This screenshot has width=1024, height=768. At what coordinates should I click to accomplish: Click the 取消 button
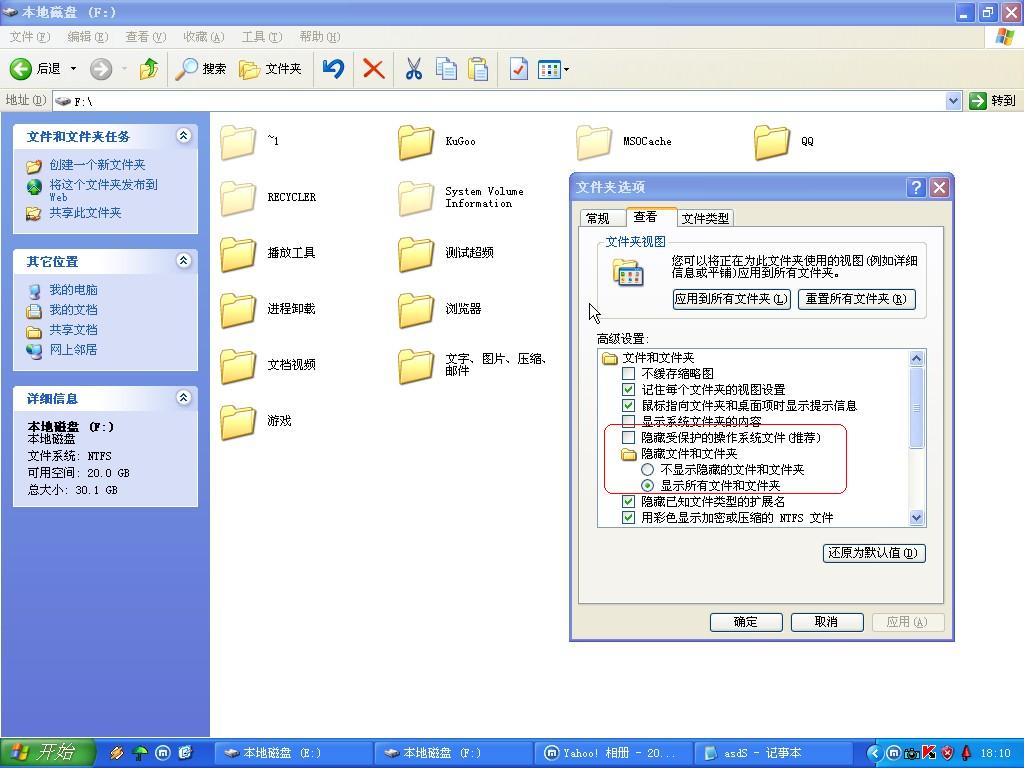coord(827,622)
